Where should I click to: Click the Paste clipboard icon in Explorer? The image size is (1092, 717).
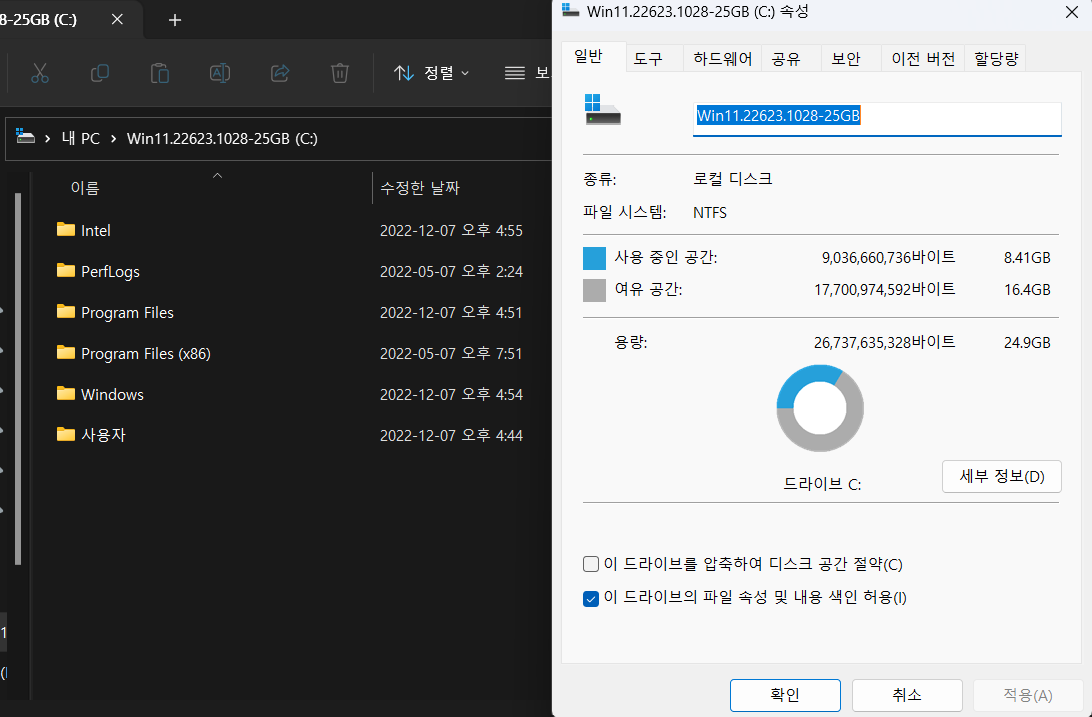tap(159, 73)
